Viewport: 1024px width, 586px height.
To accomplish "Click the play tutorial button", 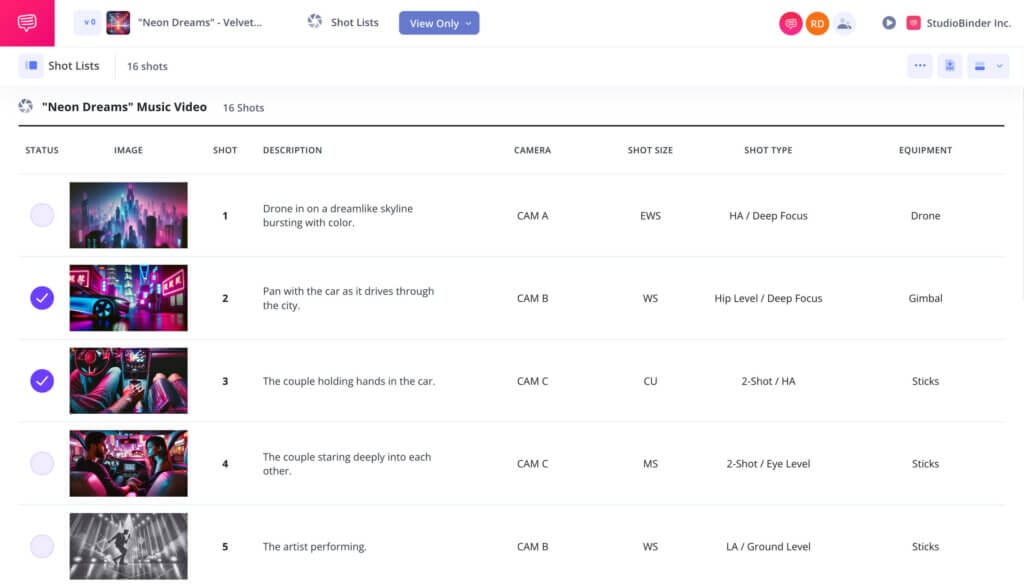I will click(889, 21).
